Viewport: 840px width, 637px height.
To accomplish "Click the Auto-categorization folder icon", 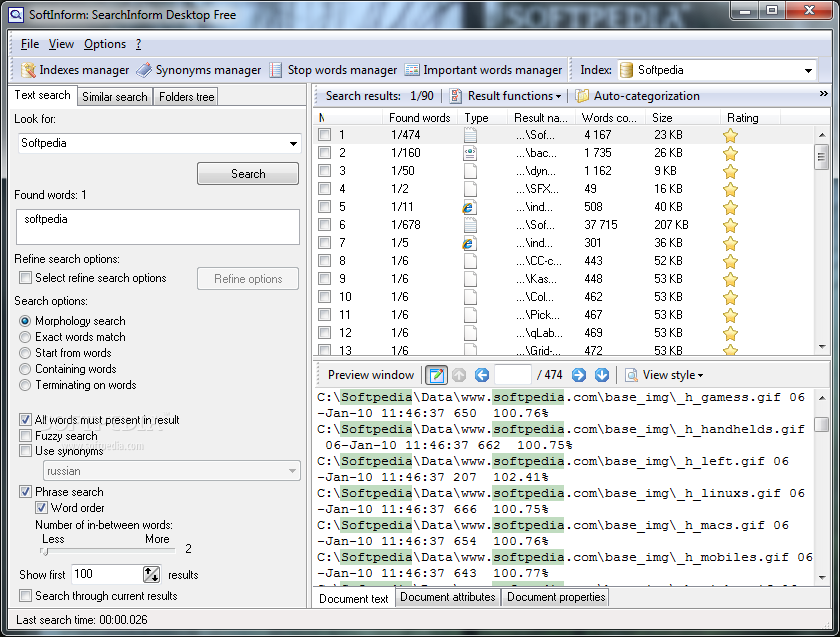I will click(x=582, y=96).
